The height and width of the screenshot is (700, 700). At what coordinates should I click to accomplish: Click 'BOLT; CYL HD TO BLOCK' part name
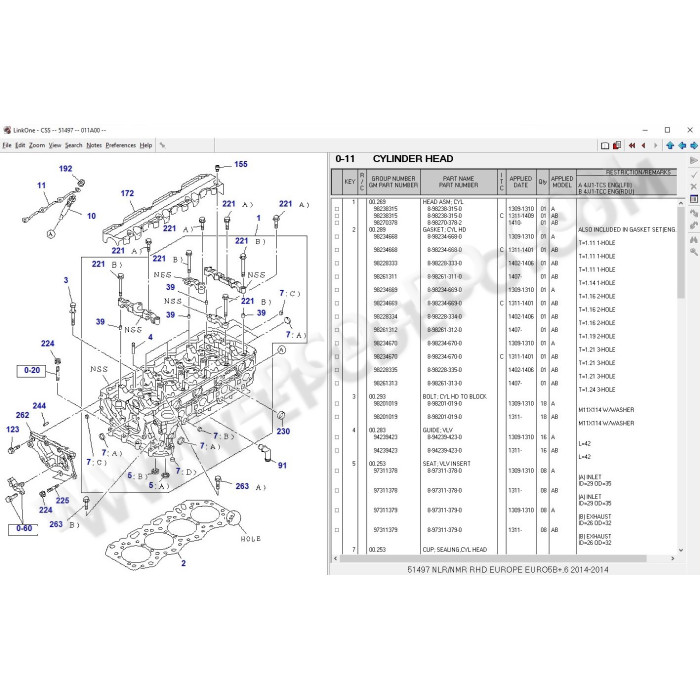tap(454, 396)
